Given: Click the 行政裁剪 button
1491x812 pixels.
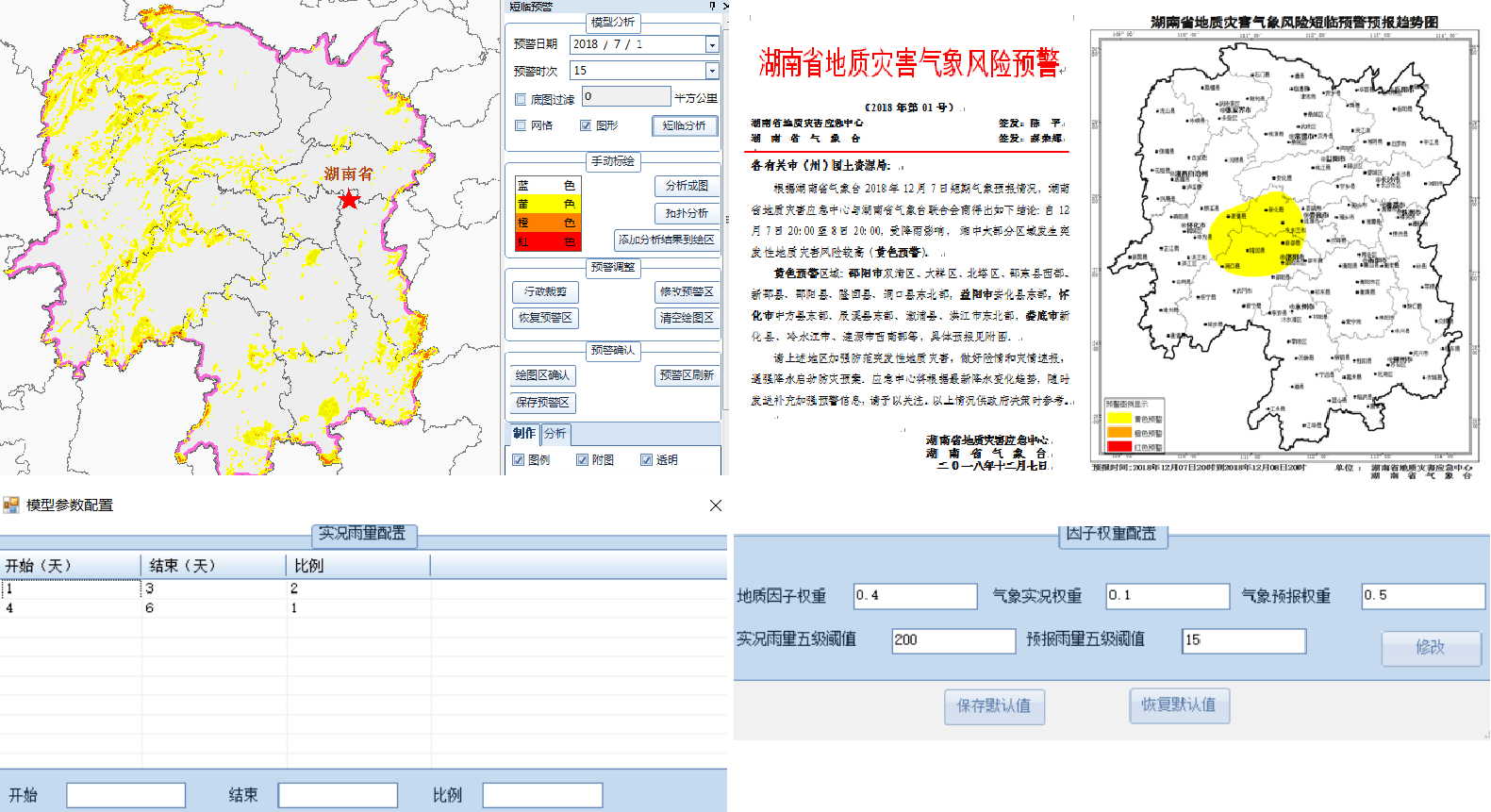Looking at the screenshot, I should [545, 292].
